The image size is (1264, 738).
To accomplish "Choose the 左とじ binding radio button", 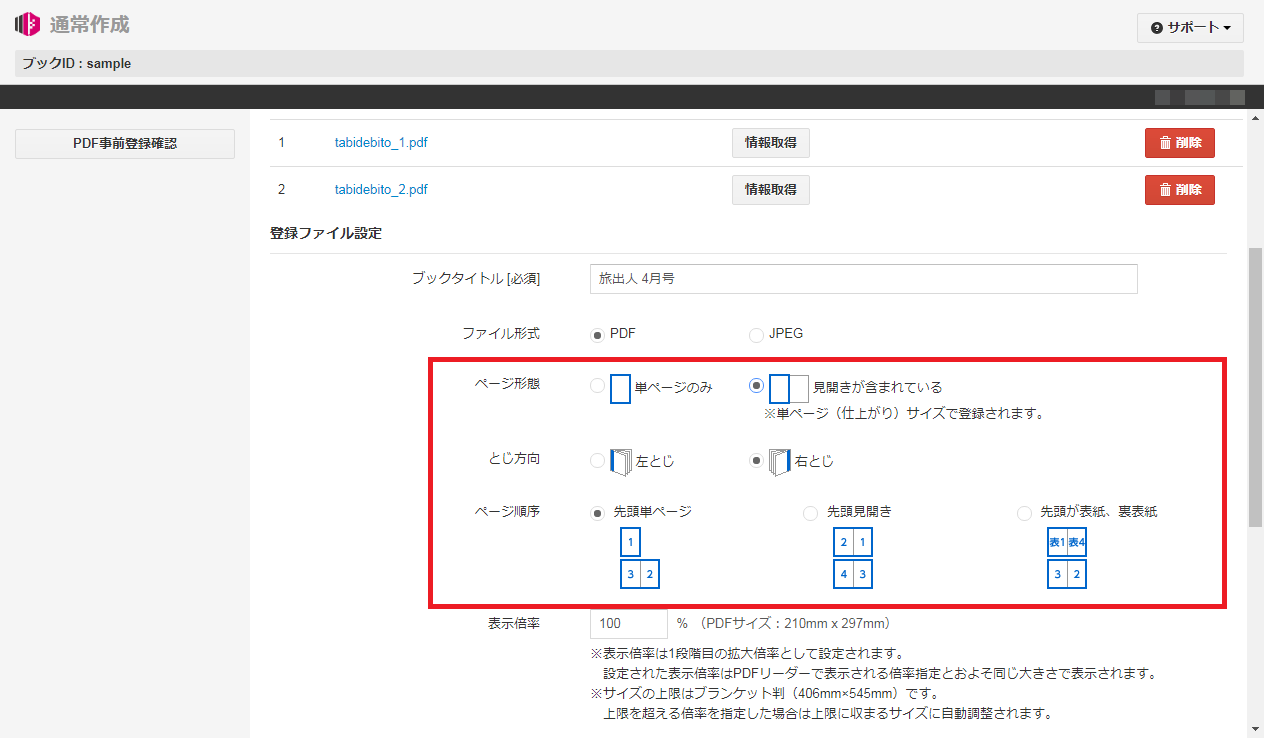I will pyautogui.click(x=597, y=462).
